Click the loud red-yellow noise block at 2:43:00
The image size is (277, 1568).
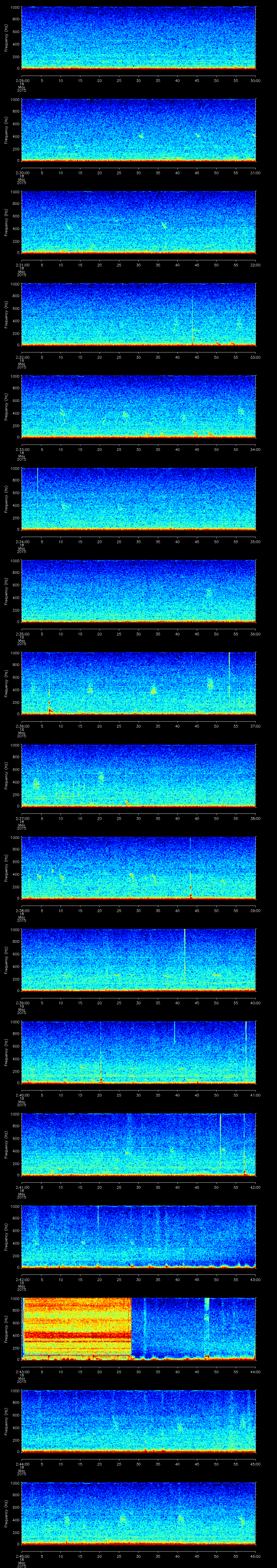coord(77,1329)
